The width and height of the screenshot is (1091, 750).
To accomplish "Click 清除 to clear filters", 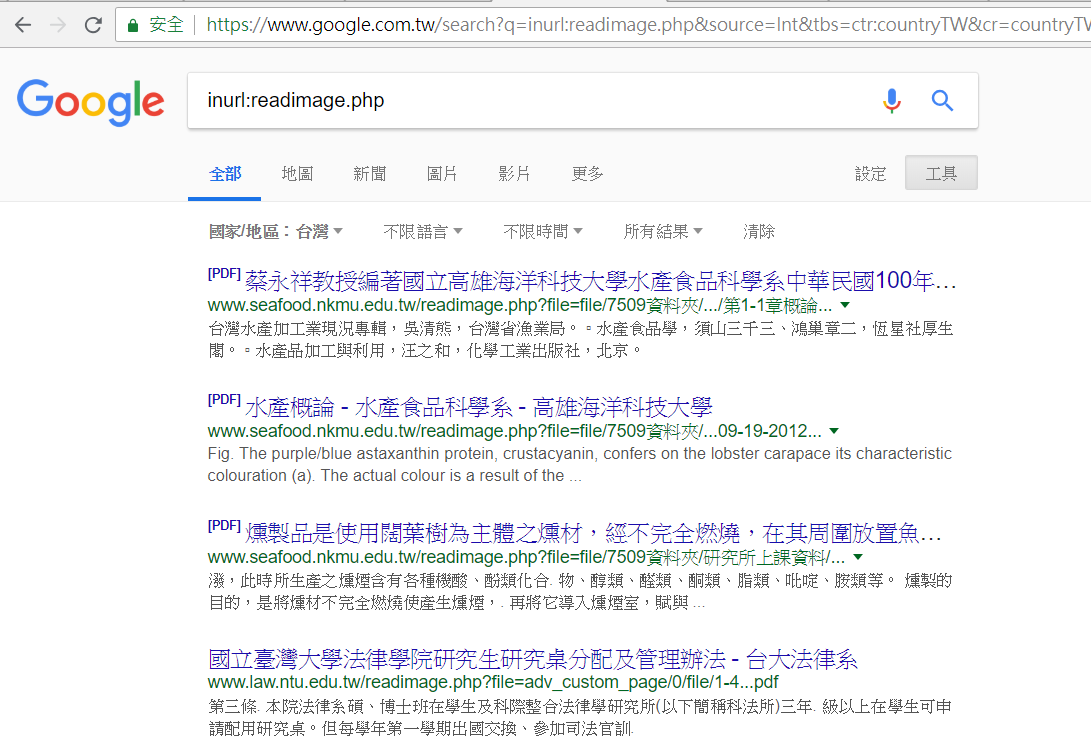I will [758, 232].
